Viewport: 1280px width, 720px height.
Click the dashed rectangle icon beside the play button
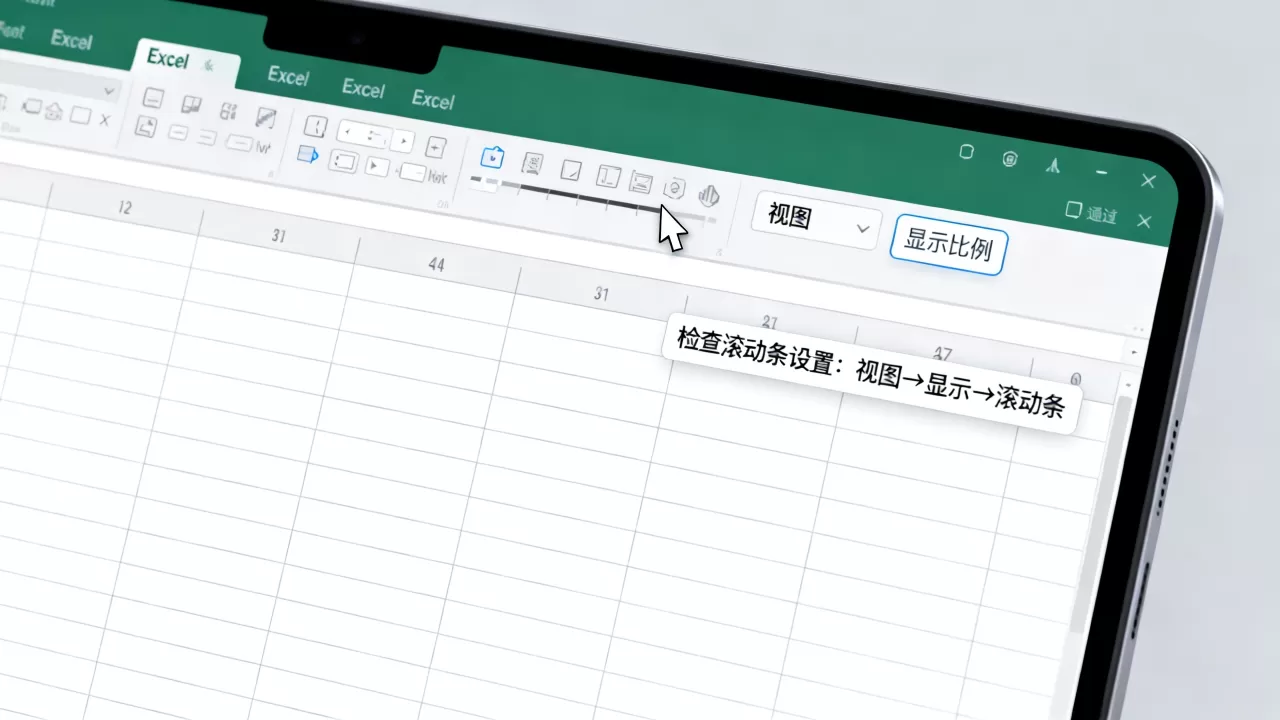pos(343,162)
